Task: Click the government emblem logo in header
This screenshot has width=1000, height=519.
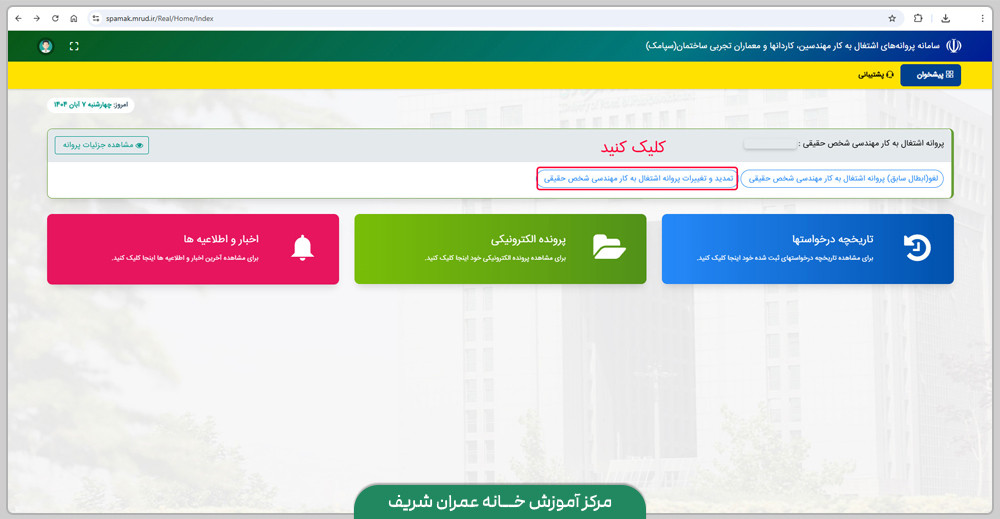Action: 953,46
